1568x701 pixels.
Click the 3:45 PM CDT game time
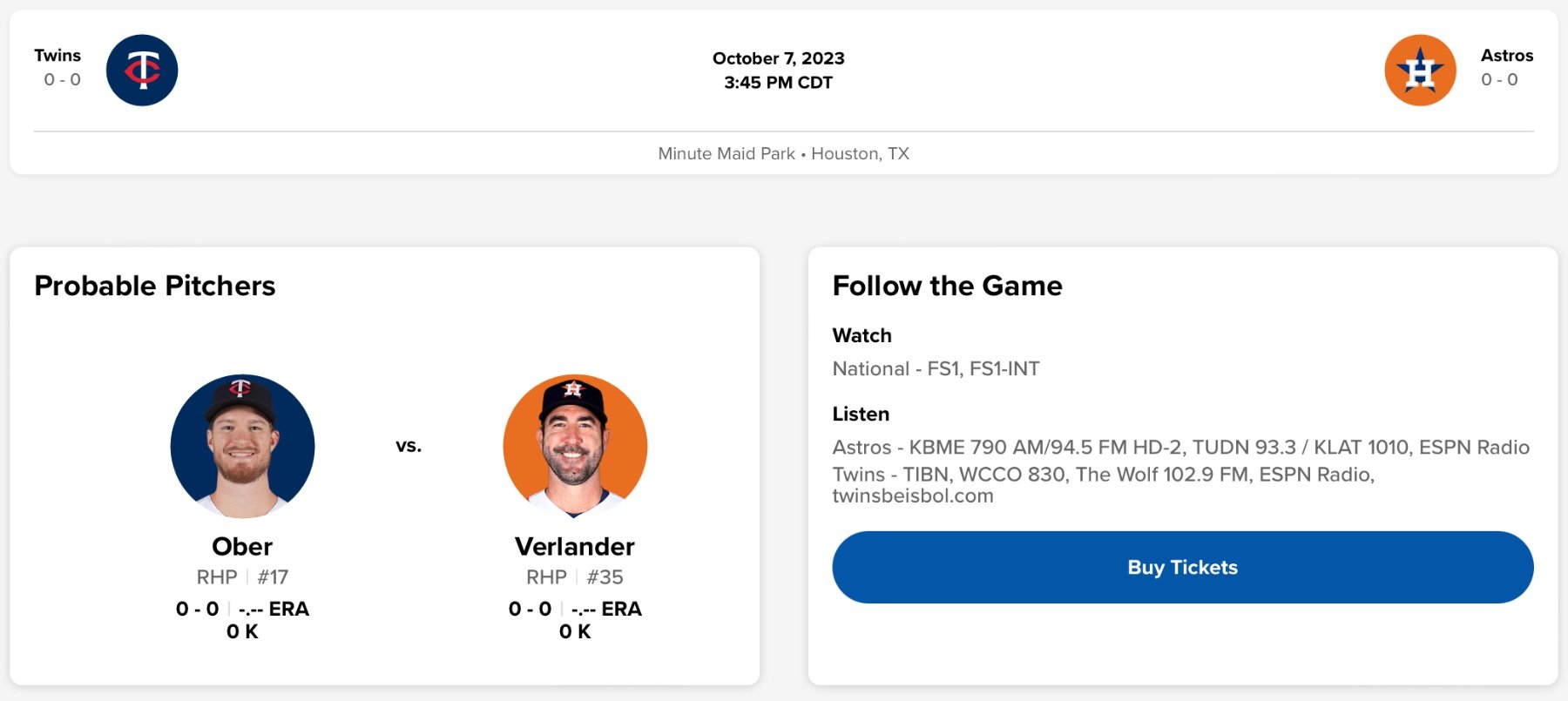778,83
